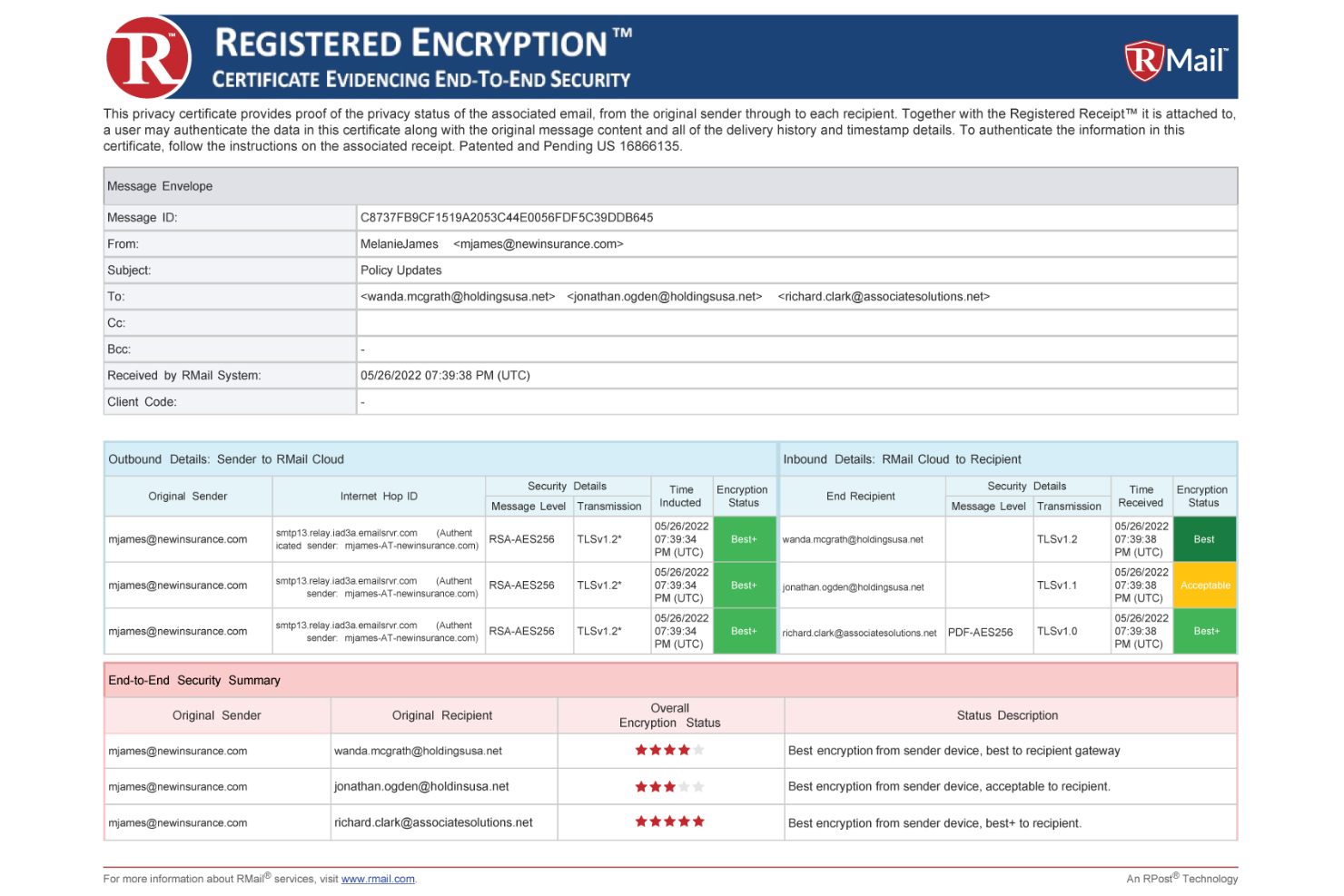Viewport: 1344px width, 896px height.
Task: Click the An RPost Technology footer text
Action: click(x=1182, y=879)
